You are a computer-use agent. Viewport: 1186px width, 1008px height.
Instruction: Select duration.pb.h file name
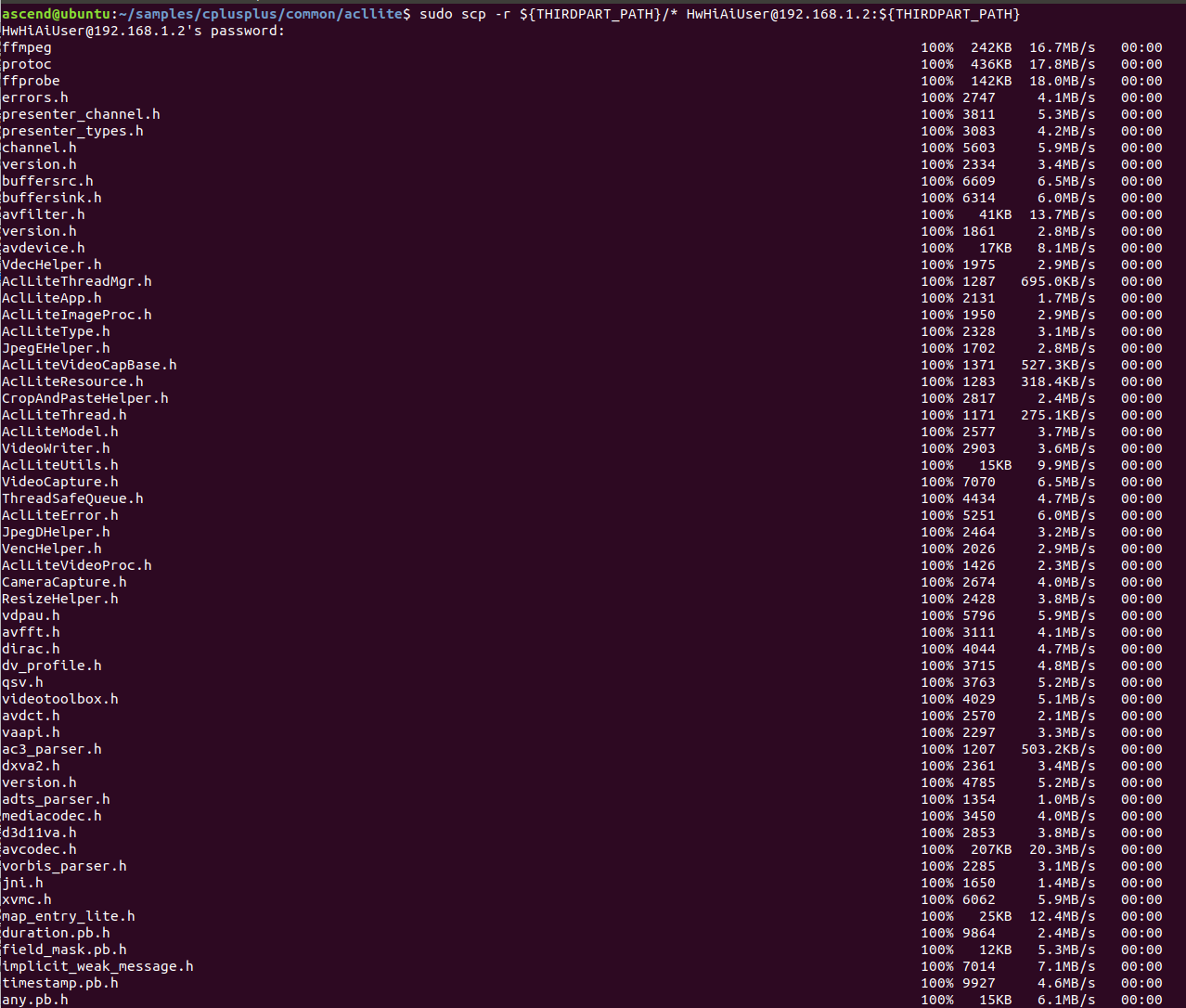coord(56,933)
